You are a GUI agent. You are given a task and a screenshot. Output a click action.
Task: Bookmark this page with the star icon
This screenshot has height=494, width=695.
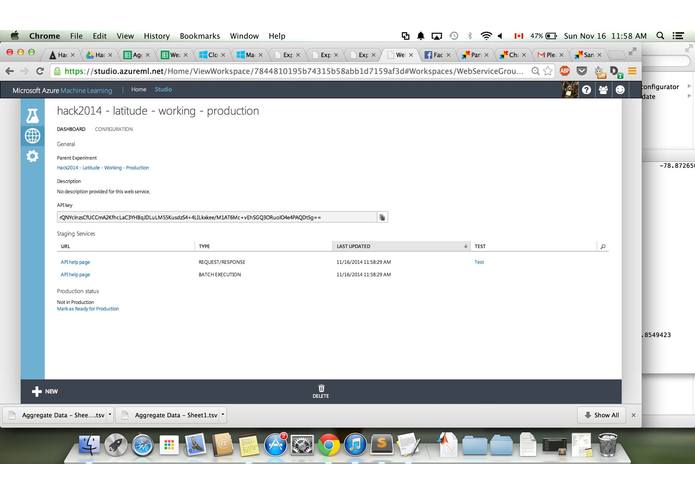[x=548, y=71]
